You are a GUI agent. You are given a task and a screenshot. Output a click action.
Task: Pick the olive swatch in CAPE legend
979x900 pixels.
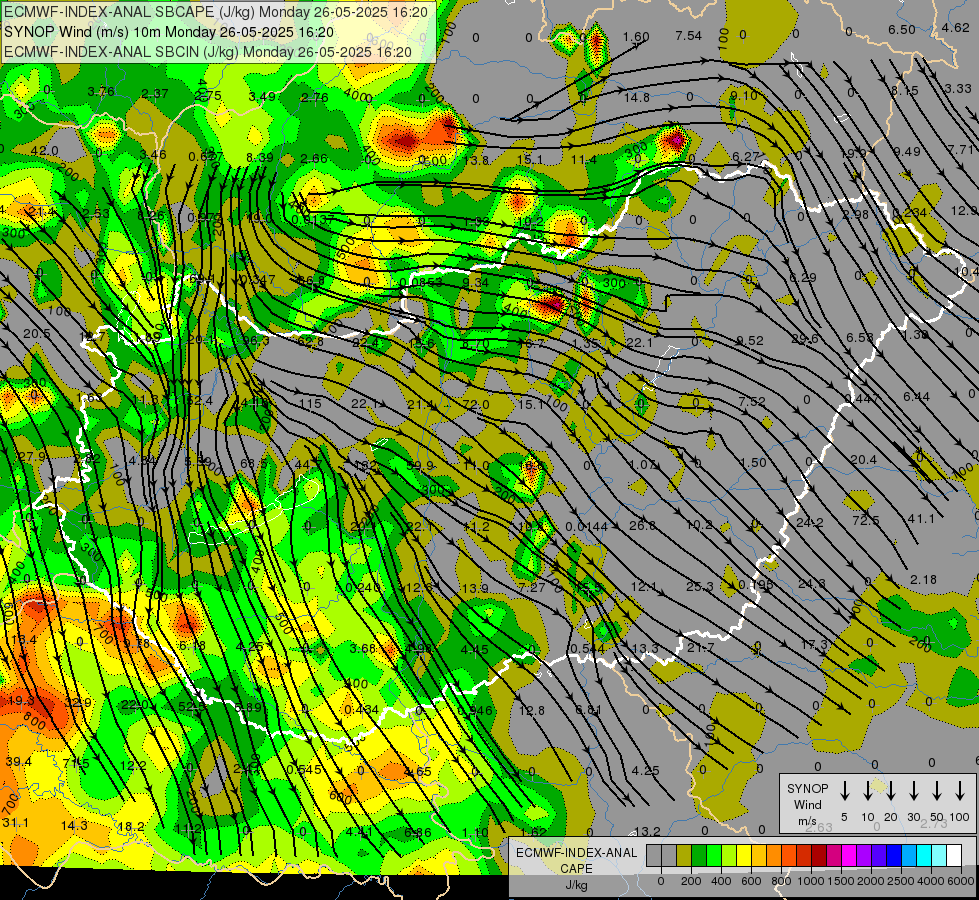(684, 855)
